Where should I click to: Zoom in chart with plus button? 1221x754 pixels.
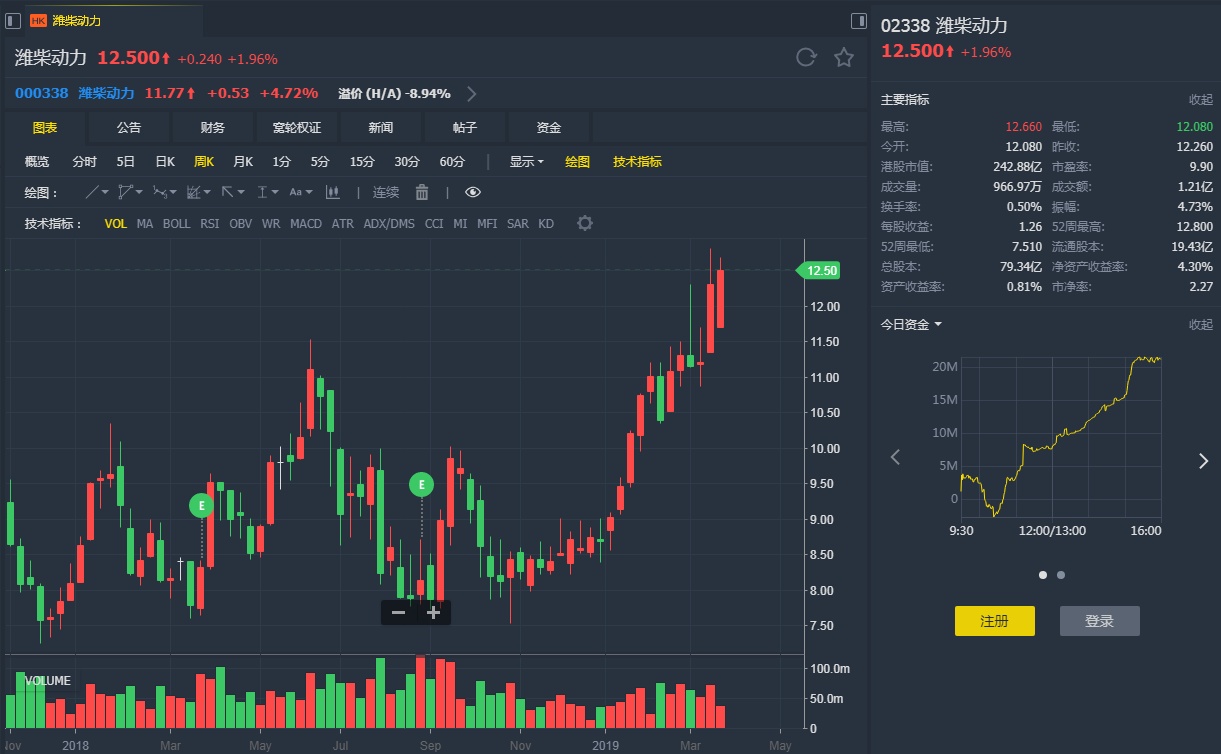[433, 612]
